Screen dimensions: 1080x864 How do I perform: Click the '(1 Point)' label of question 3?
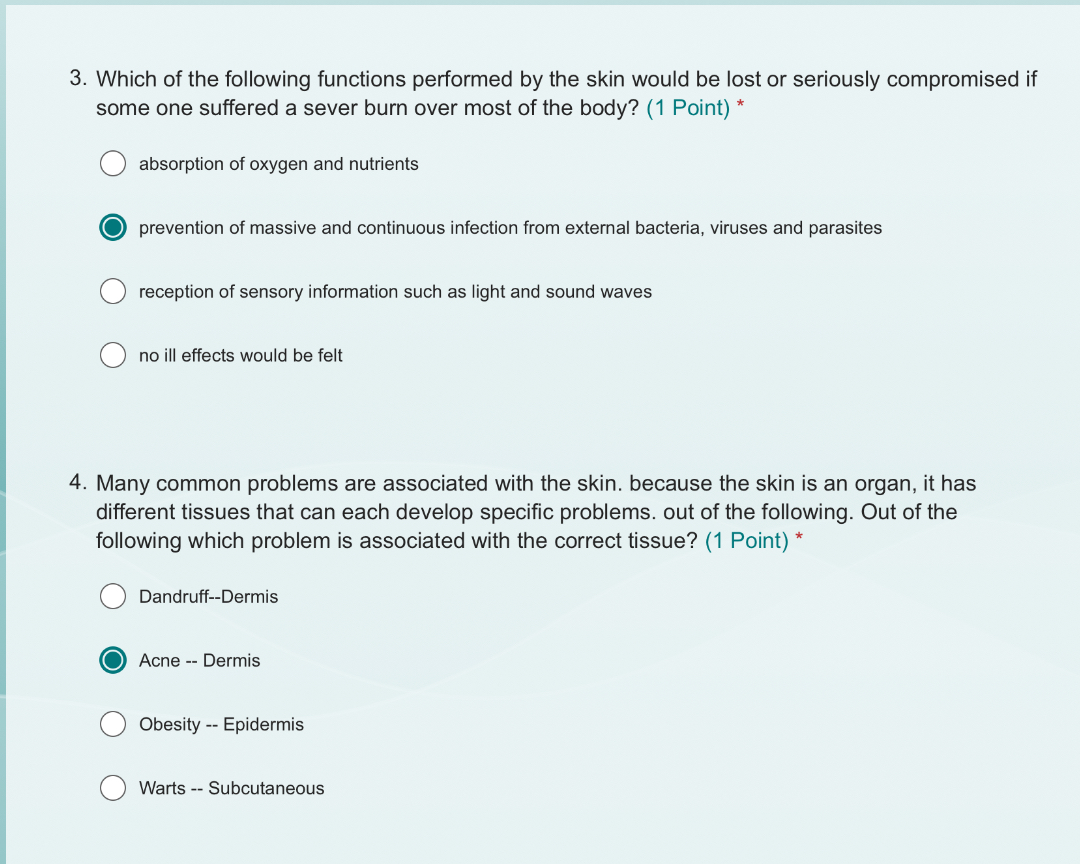coord(687,108)
